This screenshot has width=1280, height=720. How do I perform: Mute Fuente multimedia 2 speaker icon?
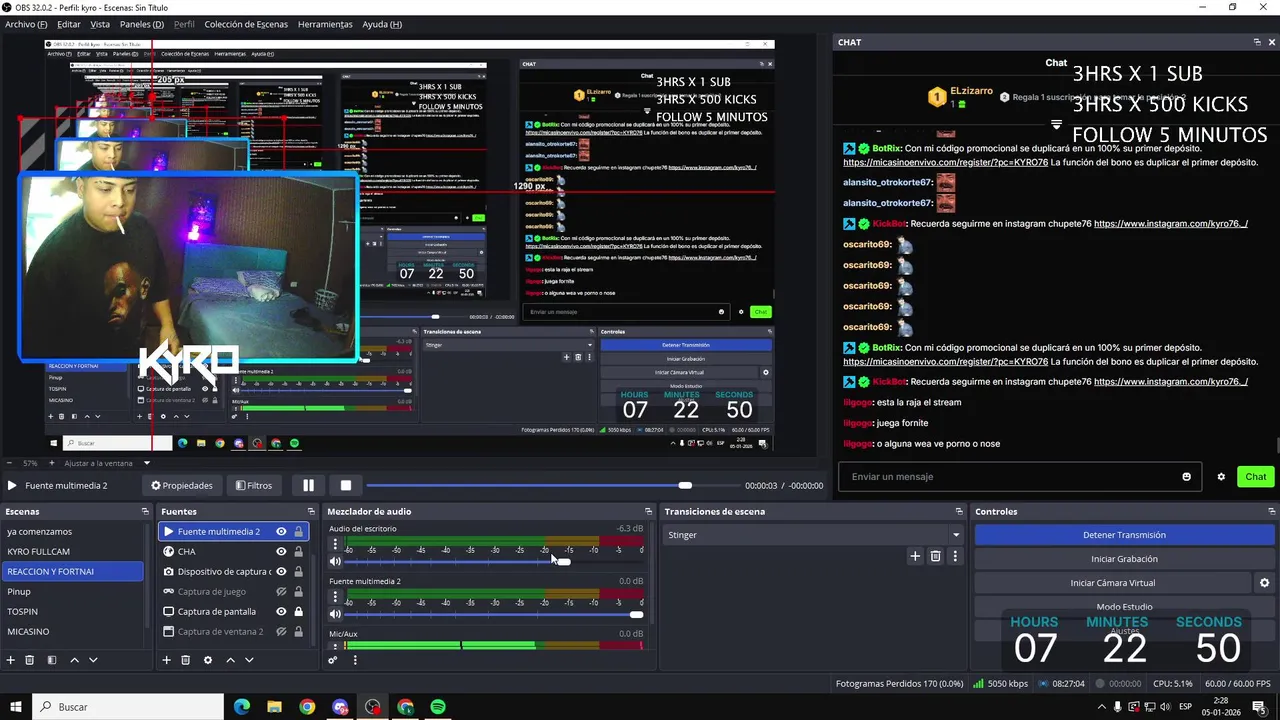pos(335,614)
